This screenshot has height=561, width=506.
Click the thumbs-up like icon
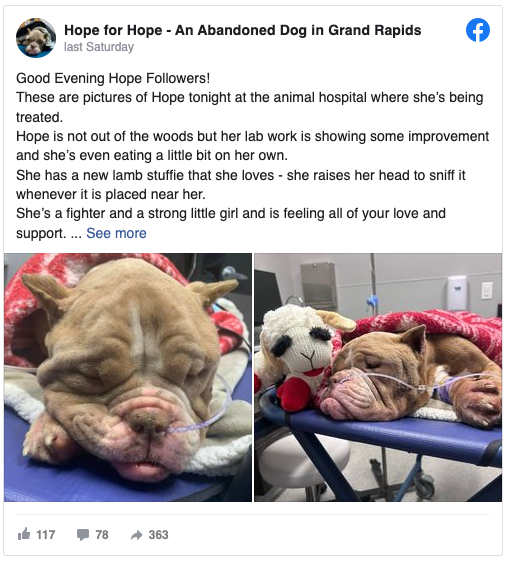pos(24,534)
